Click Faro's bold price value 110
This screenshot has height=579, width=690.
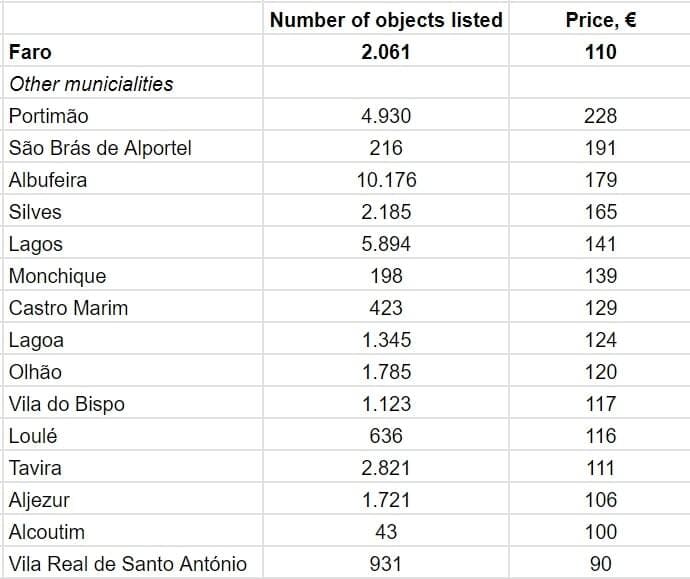[x=600, y=52]
